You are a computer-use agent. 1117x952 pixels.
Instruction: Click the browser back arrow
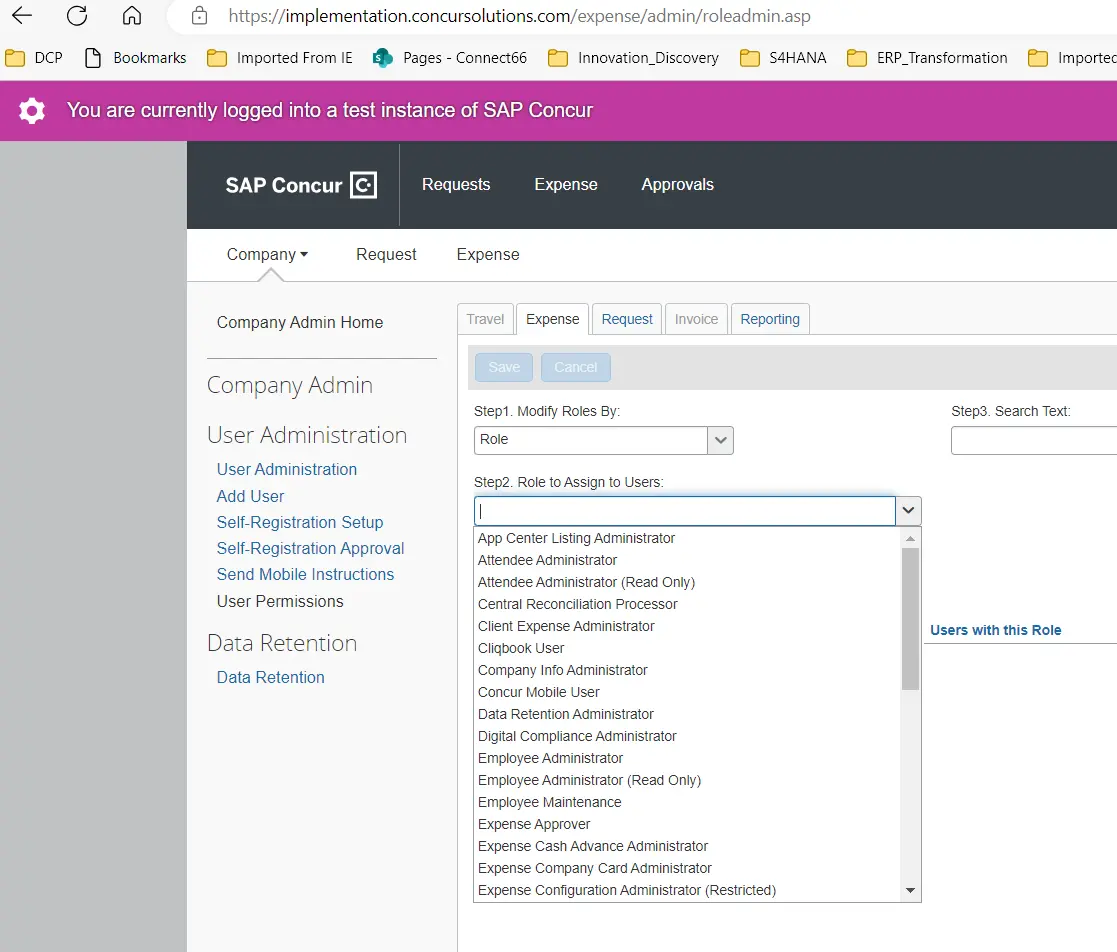coord(22,16)
